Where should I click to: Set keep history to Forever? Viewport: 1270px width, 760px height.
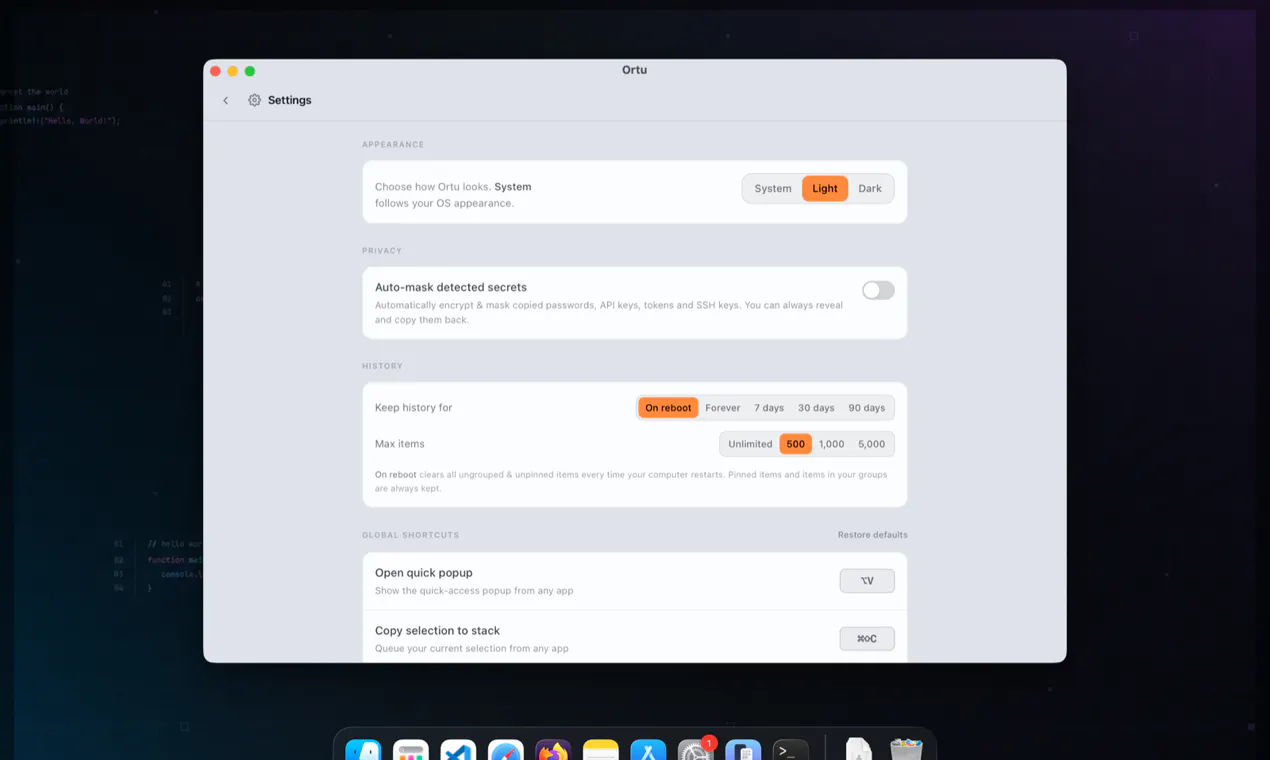pyautogui.click(x=723, y=408)
